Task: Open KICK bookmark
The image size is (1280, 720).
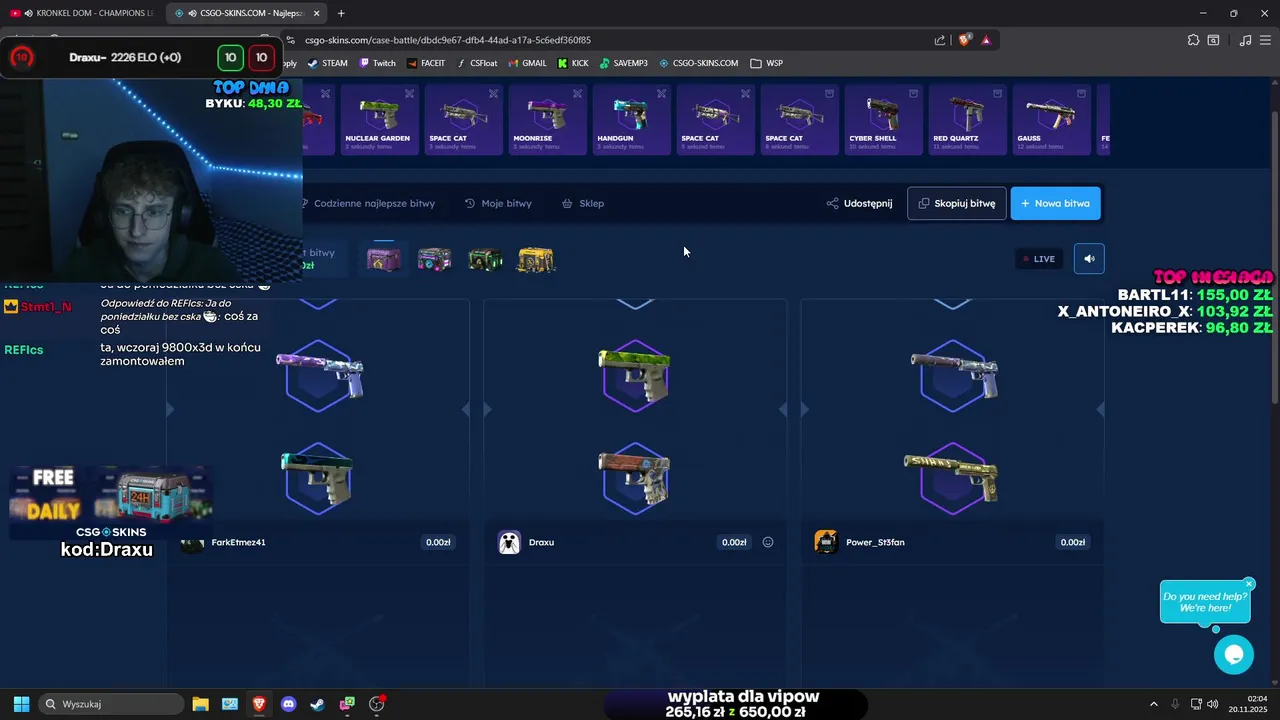Action: (573, 63)
